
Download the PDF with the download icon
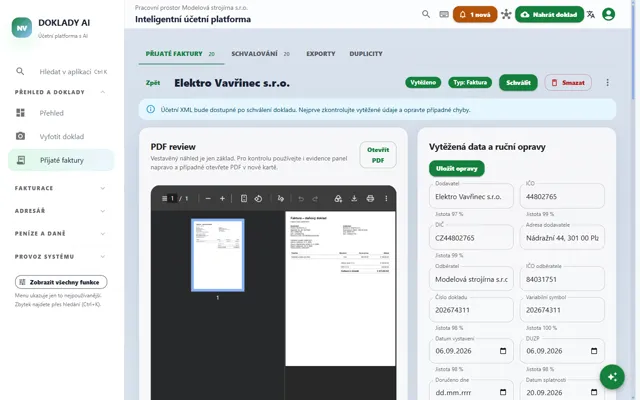click(x=354, y=198)
